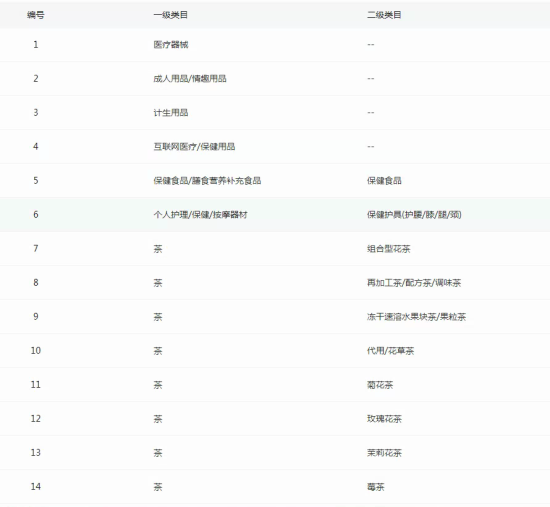Image resolution: width=550 pixels, height=507 pixels.
Task: Click the 编号 column header
Action: point(35,15)
